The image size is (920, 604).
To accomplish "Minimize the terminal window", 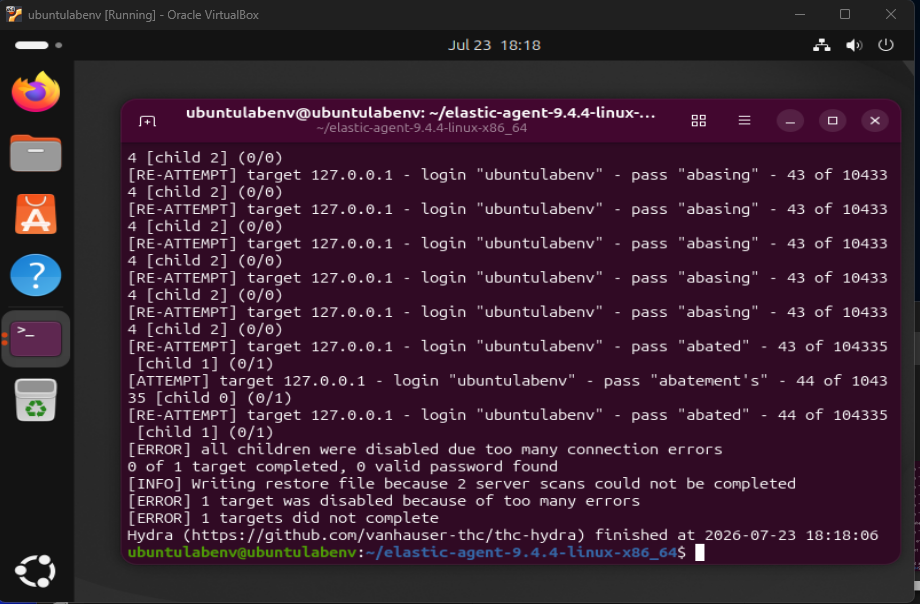I will [790, 121].
